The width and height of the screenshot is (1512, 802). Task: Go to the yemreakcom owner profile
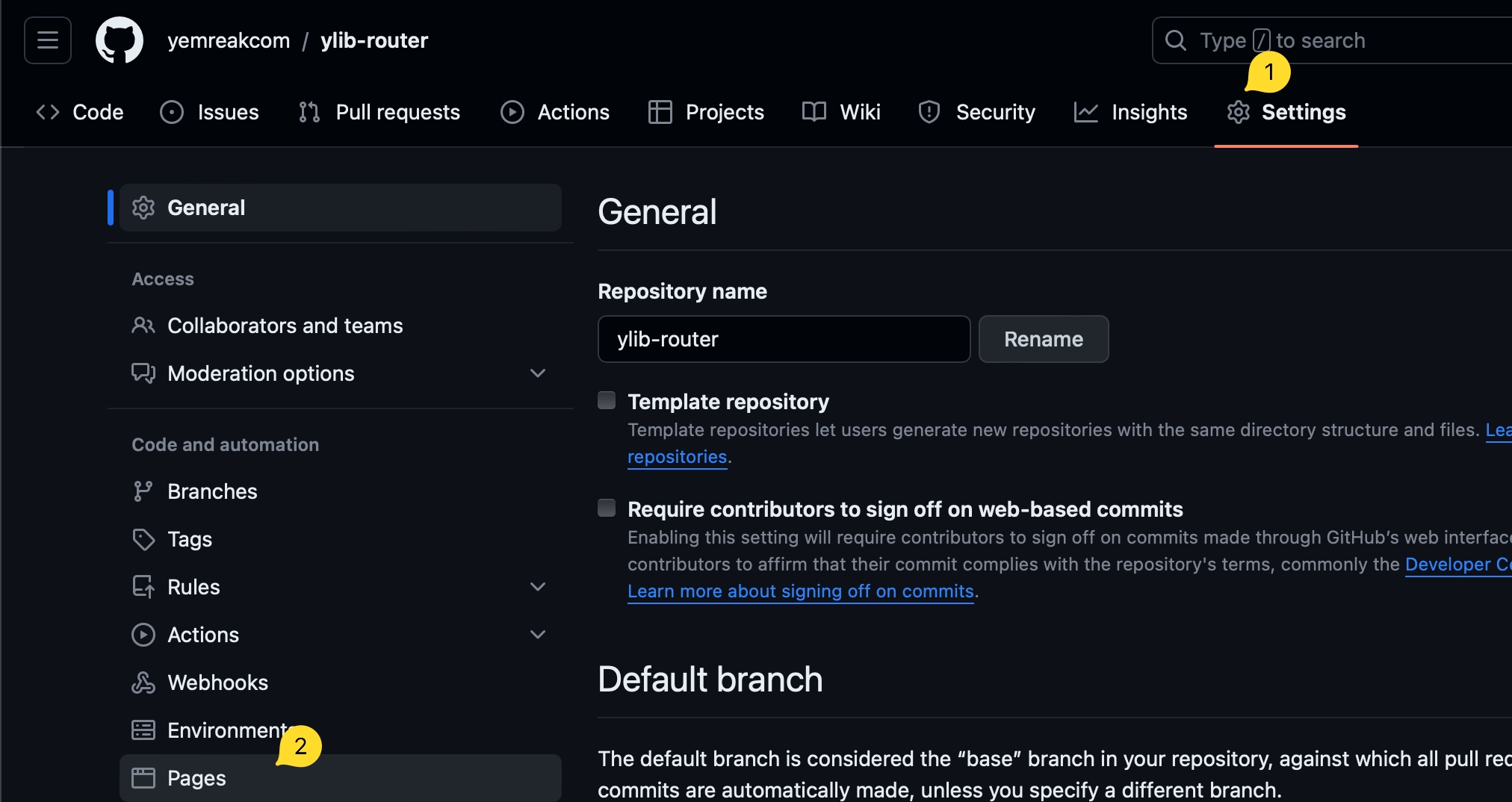point(229,40)
